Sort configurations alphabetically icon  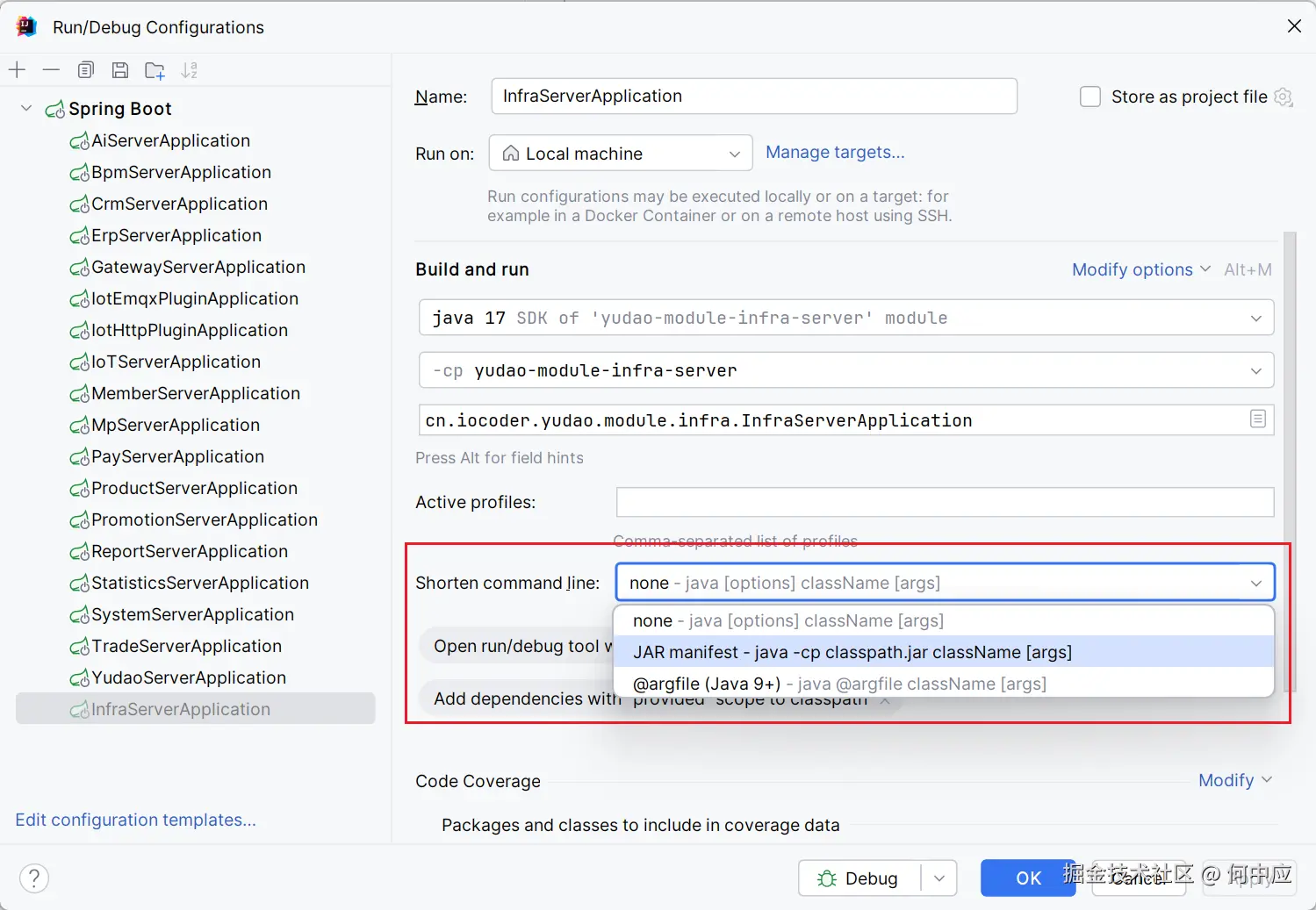189,70
